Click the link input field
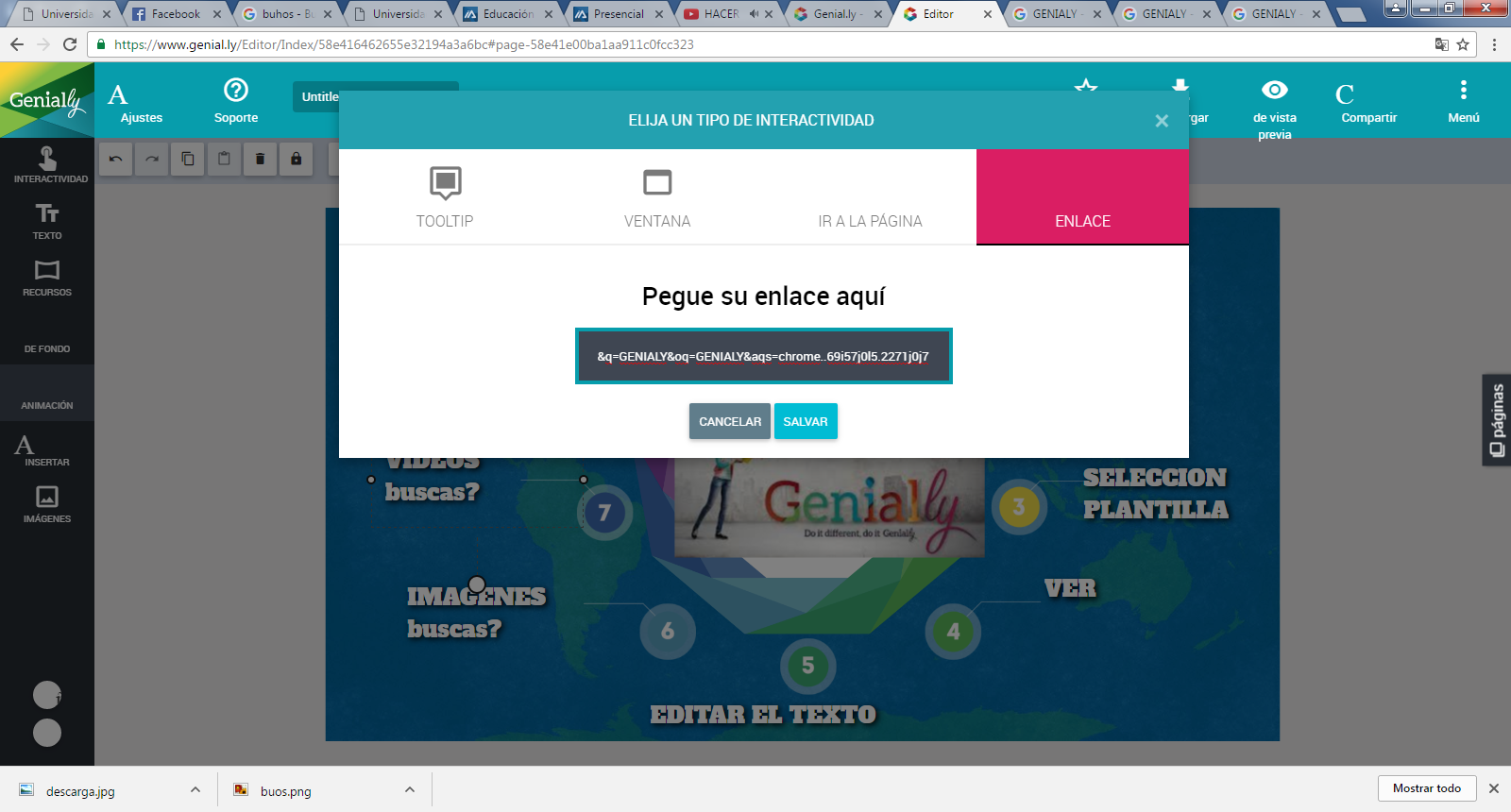This screenshot has height=812, width=1511. (763, 356)
